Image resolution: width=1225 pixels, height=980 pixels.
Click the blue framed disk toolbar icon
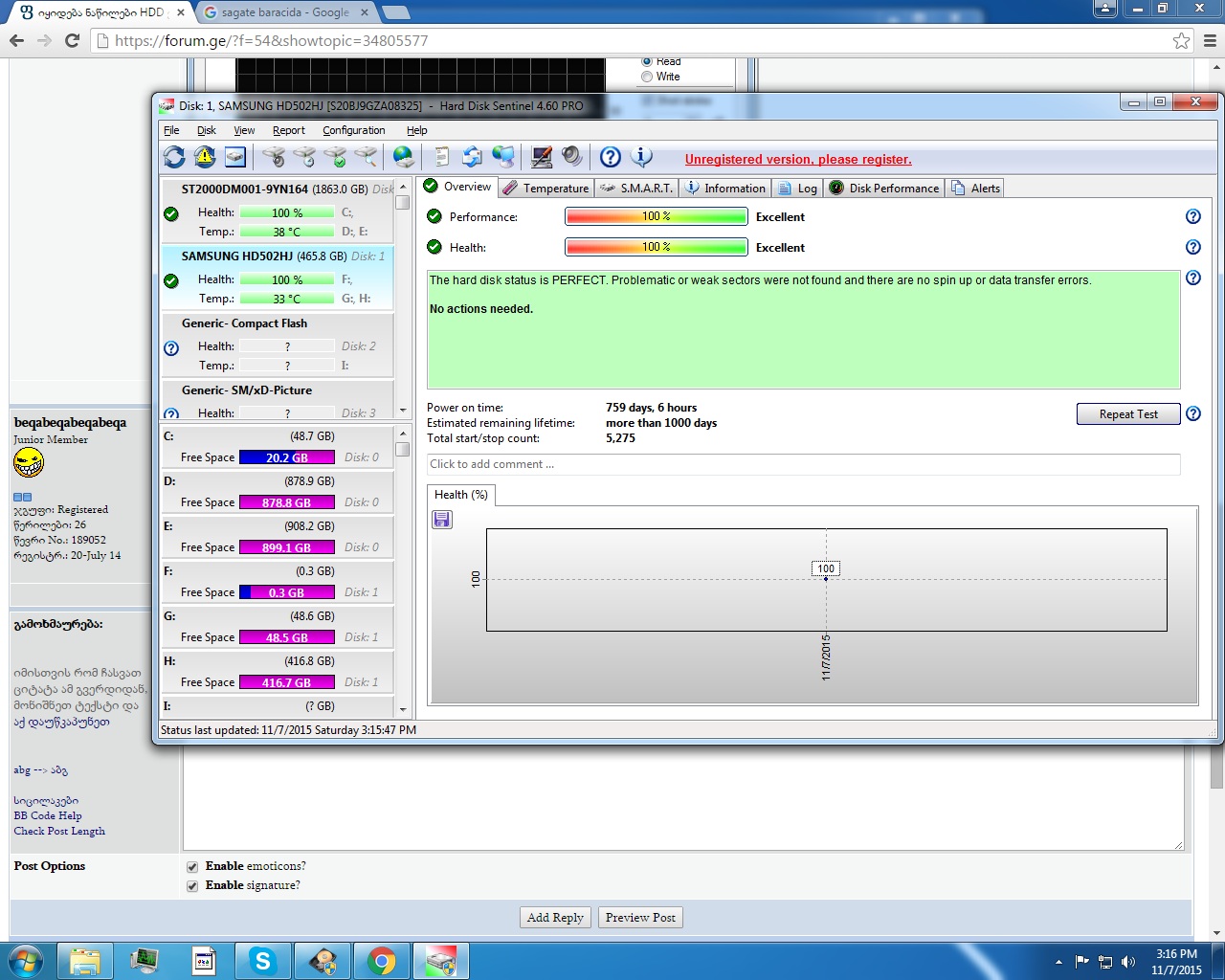pyautogui.click(x=235, y=157)
